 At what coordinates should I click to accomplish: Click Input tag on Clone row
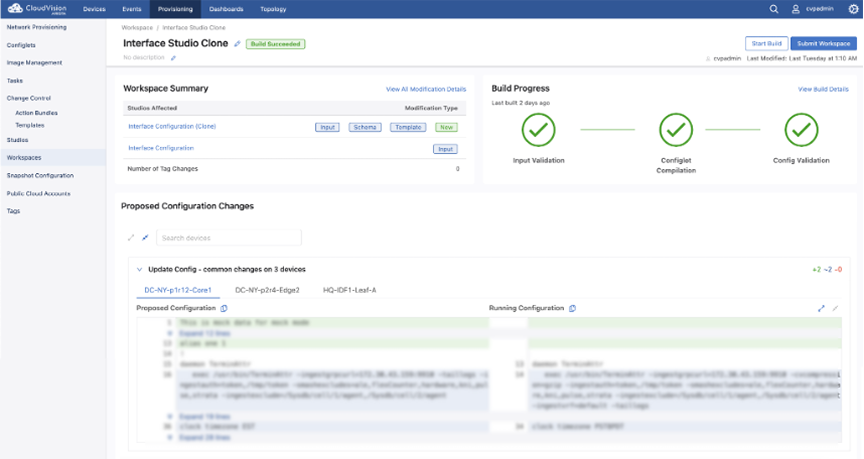[327, 127]
